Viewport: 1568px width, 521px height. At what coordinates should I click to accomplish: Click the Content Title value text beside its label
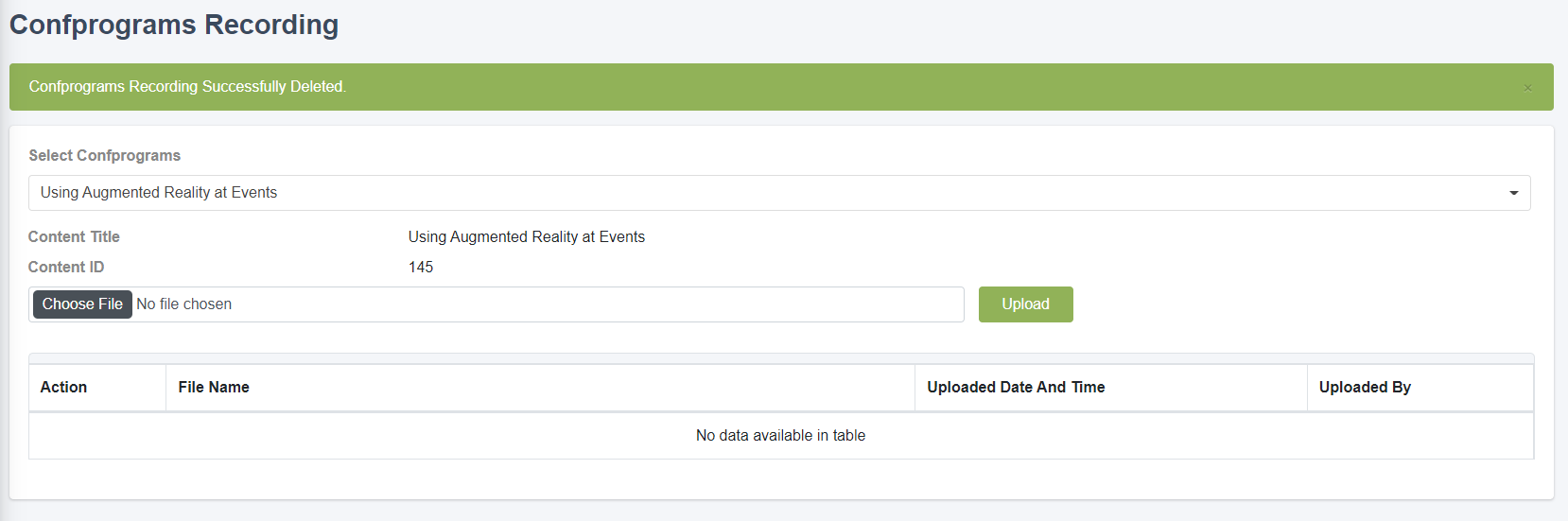pos(527,236)
